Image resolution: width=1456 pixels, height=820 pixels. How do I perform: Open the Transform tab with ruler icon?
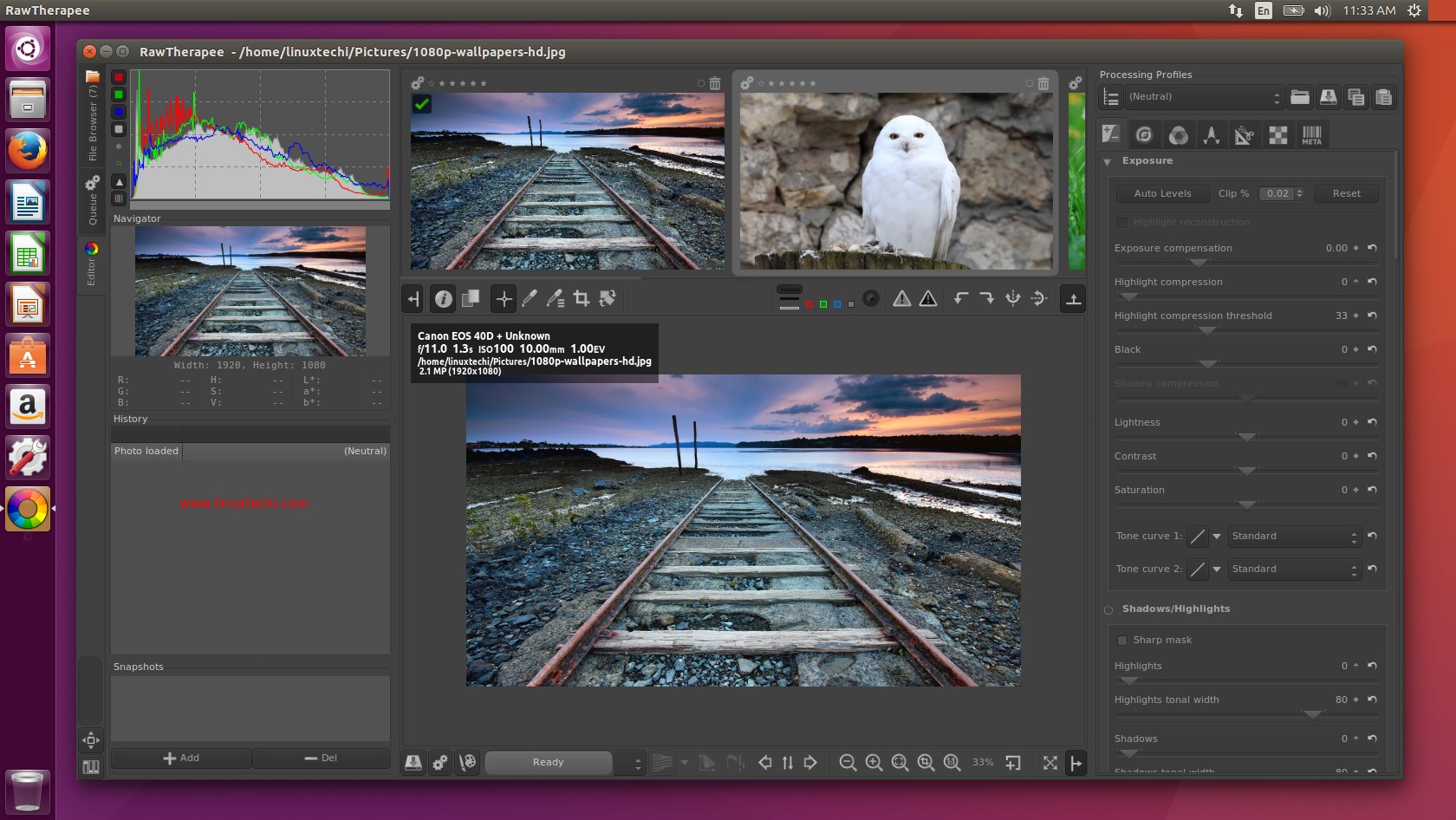(x=1245, y=134)
